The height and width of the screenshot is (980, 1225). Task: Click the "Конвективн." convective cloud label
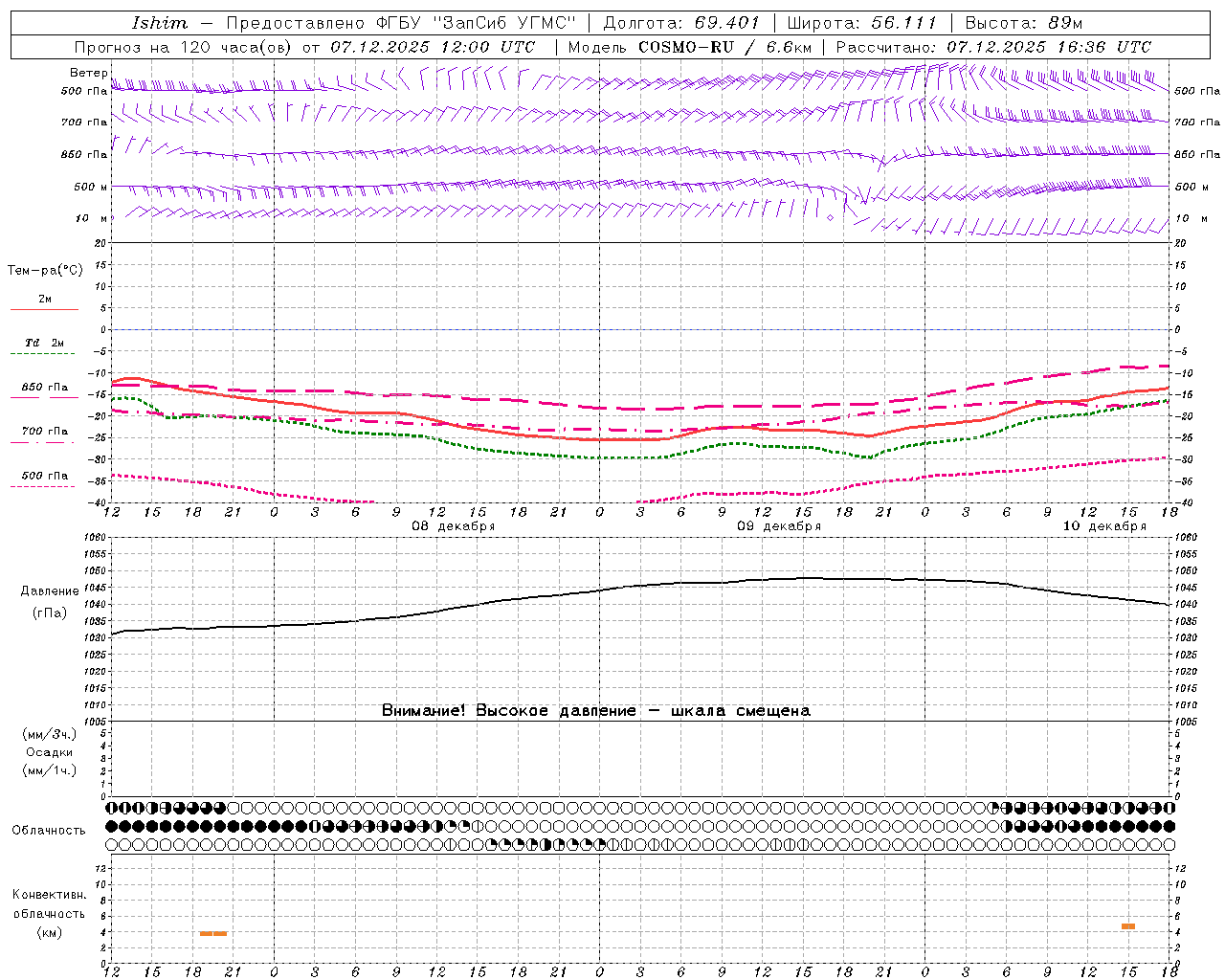point(50,895)
